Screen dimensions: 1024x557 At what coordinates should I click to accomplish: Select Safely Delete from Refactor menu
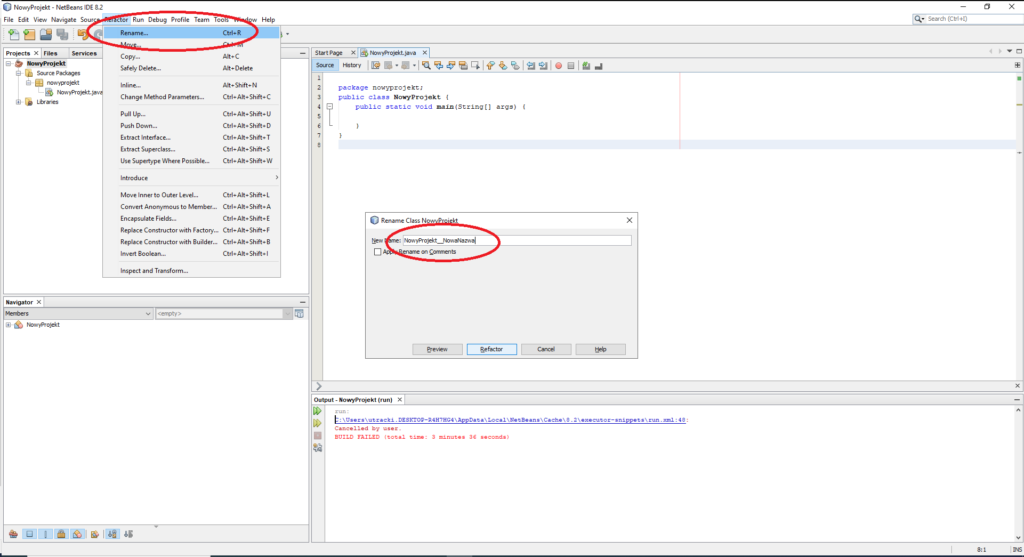pos(139,68)
